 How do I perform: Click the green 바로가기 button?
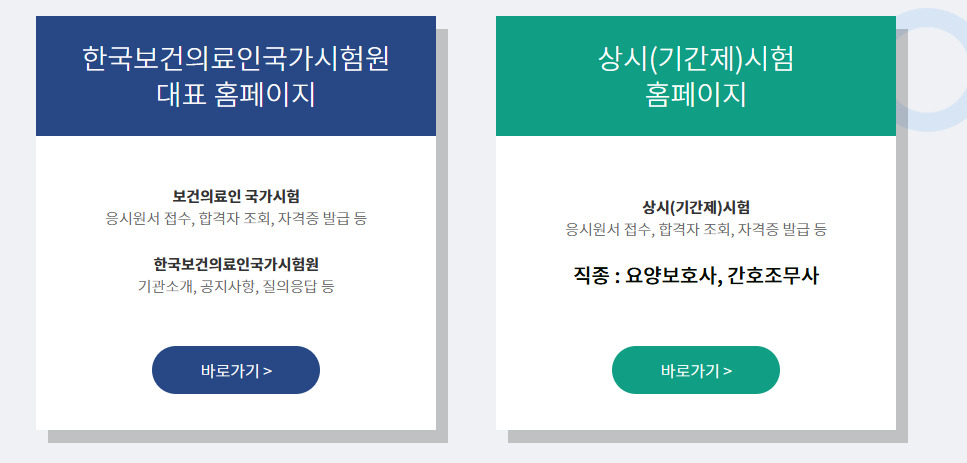(x=696, y=370)
